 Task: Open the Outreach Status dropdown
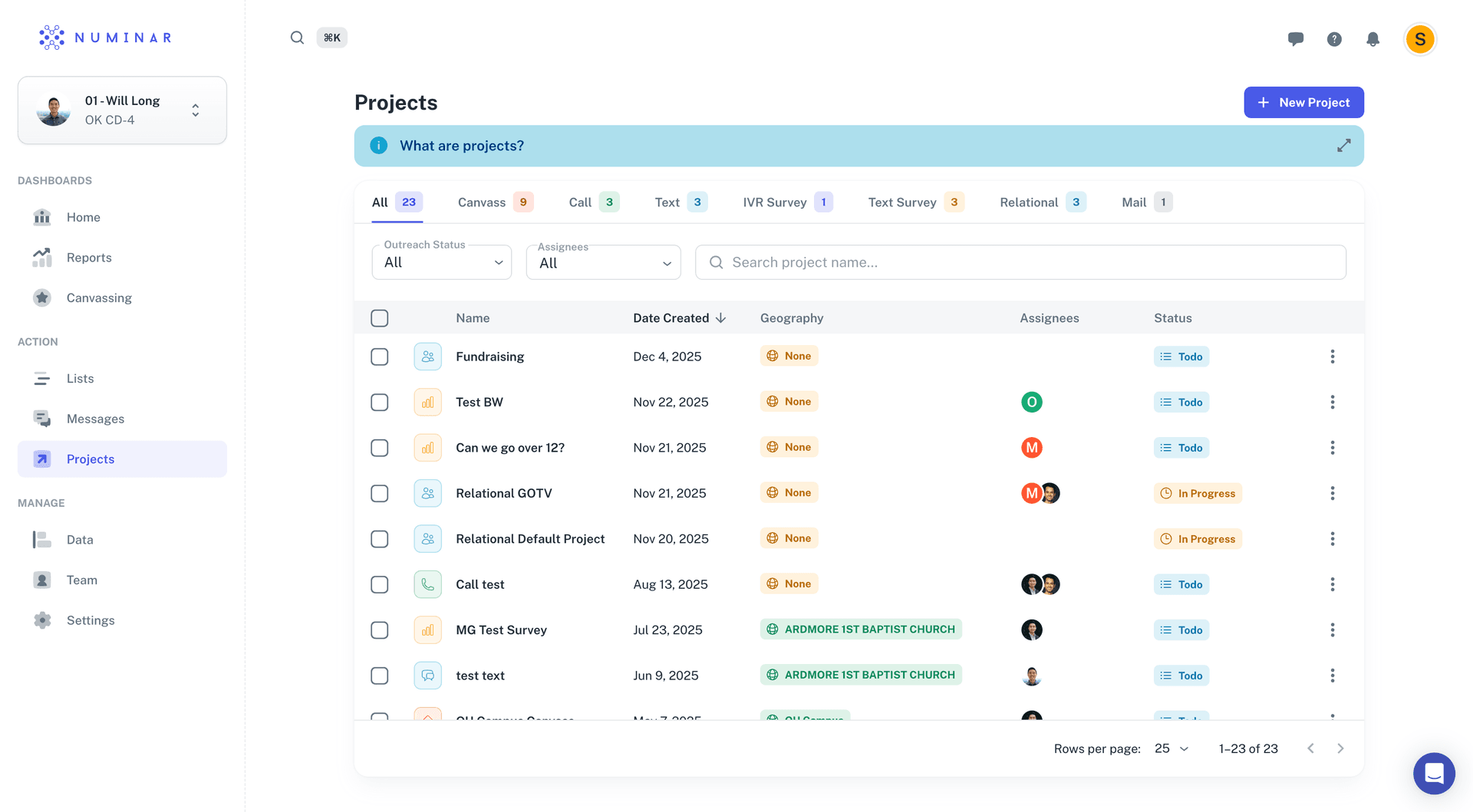[442, 262]
